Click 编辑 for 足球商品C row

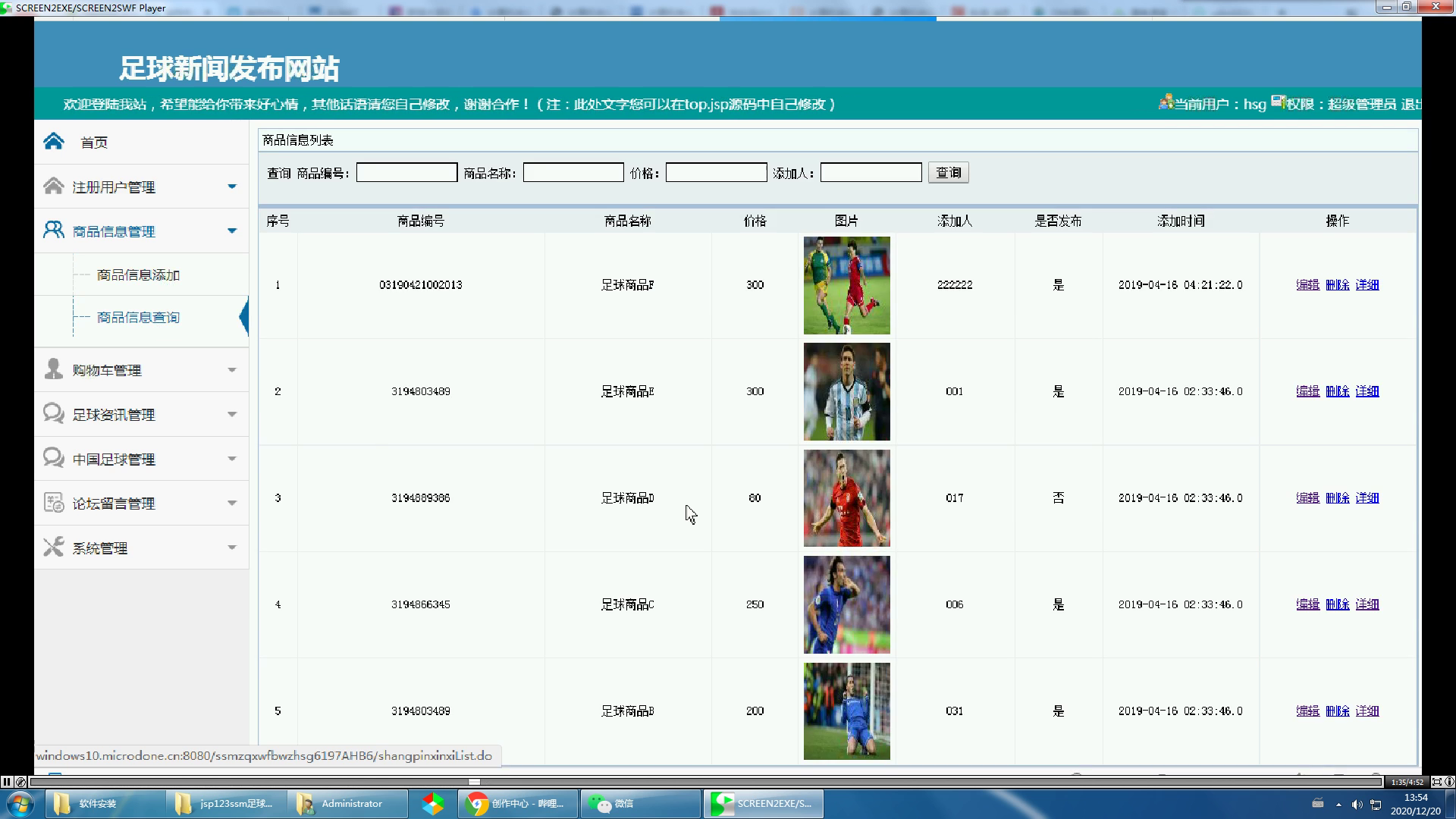(1307, 604)
